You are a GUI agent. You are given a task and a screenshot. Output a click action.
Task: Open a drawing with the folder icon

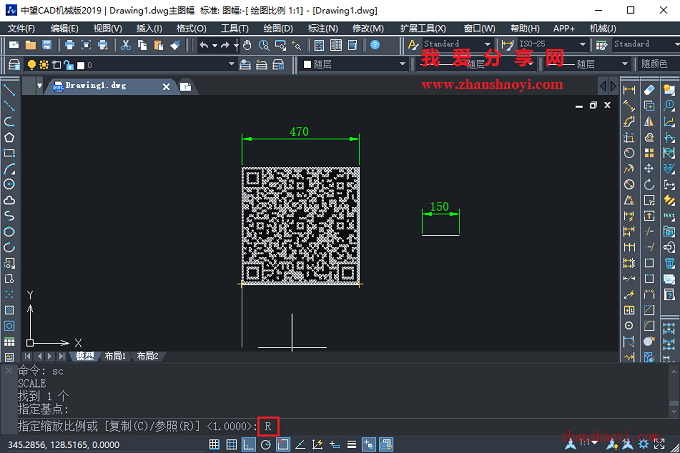pyautogui.click(x=30, y=45)
